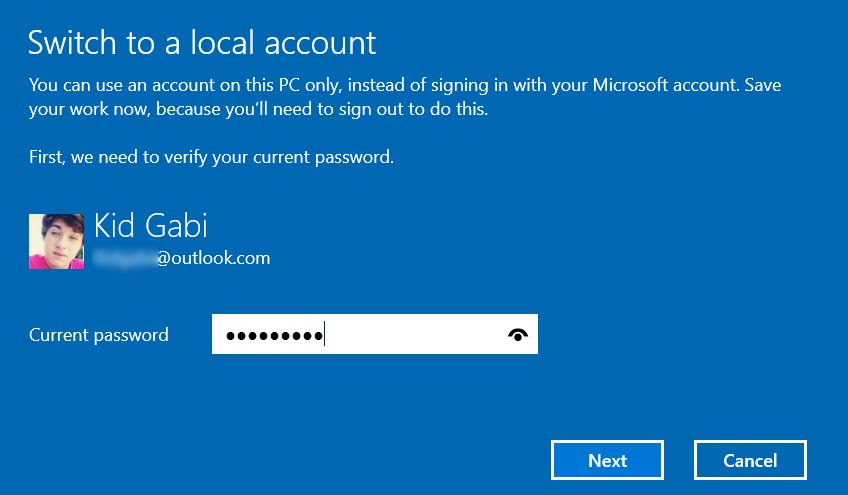848x495 pixels.
Task: Click the 'verify your current password' sentence
Action: point(211,157)
